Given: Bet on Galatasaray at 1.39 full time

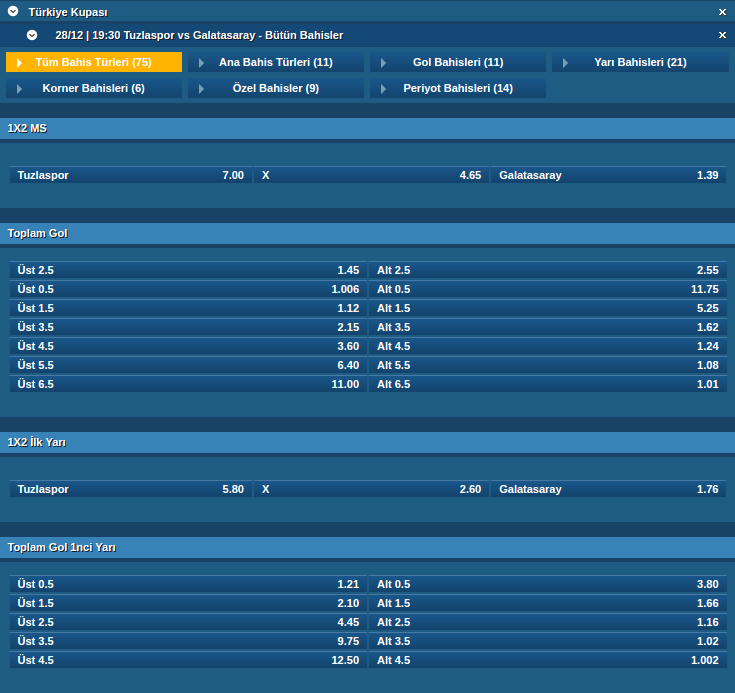Looking at the screenshot, I should pos(608,175).
